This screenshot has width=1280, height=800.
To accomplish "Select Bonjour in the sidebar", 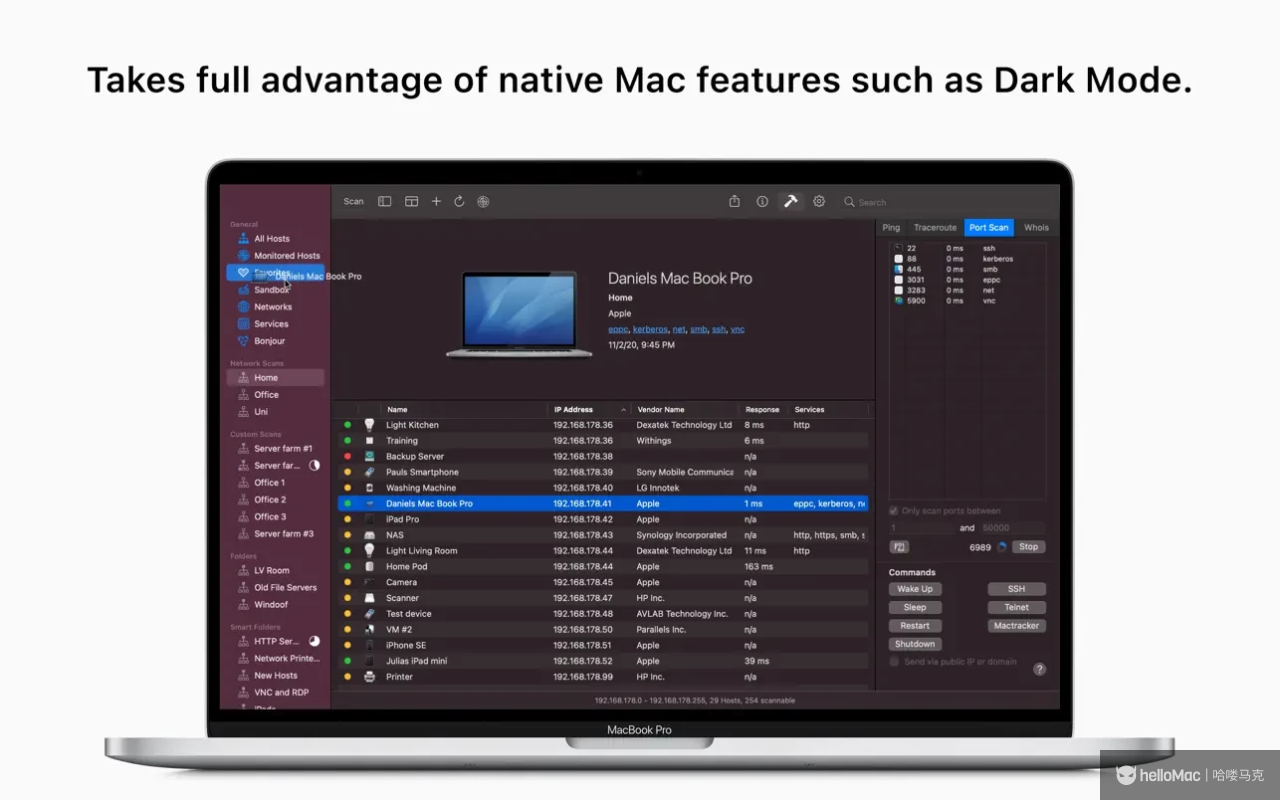I will (275, 341).
